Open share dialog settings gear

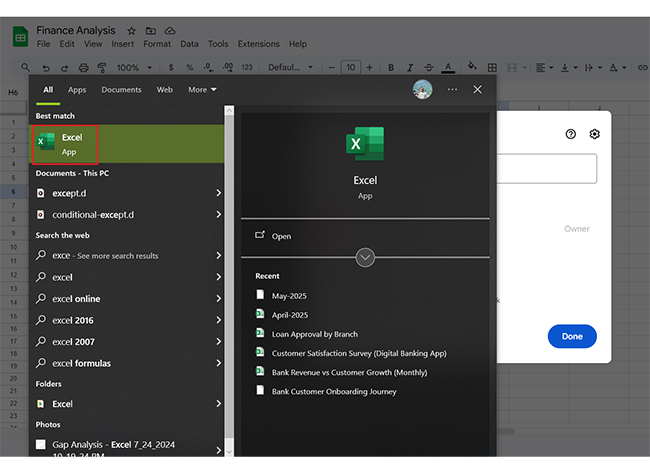tap(594, 134)
